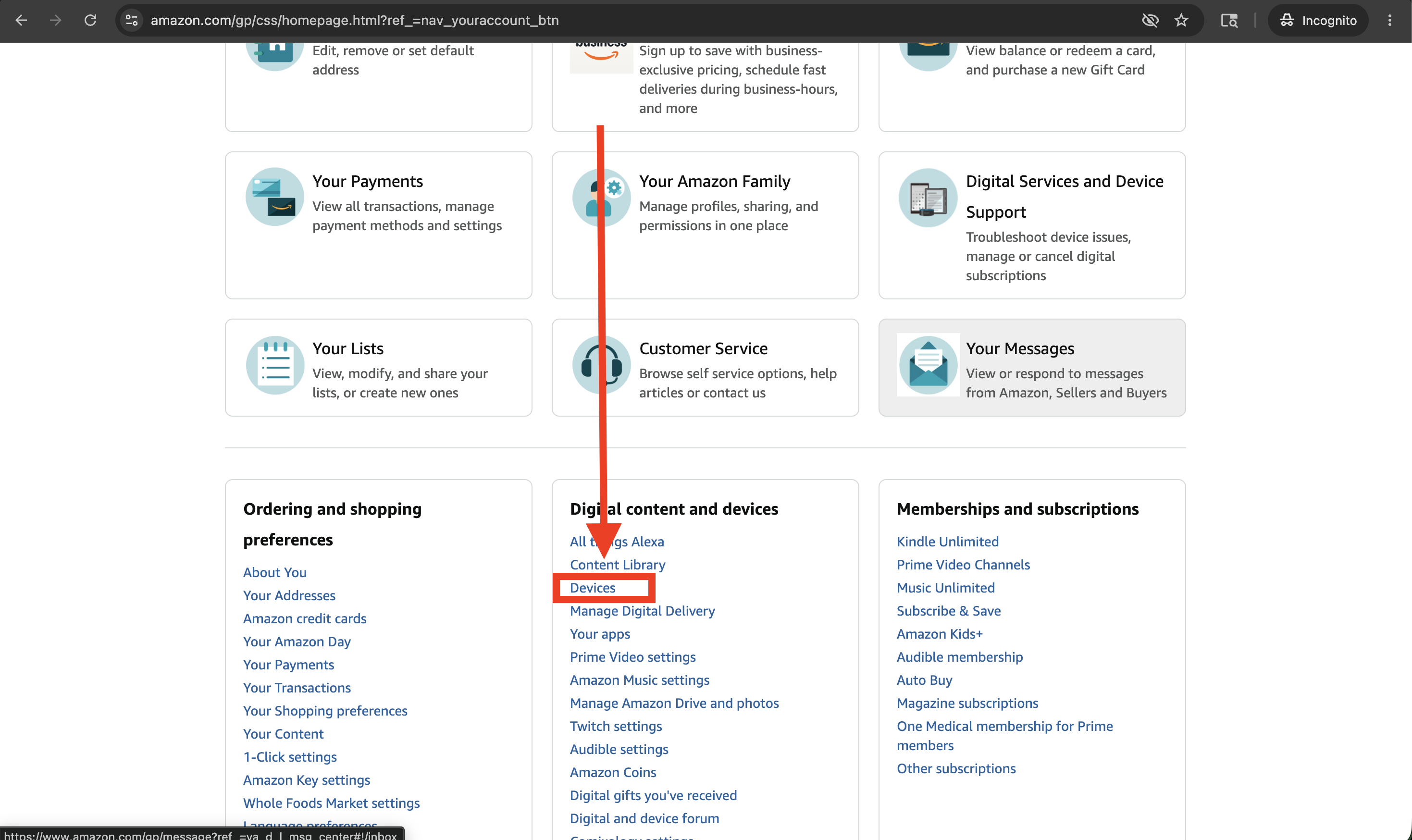Click Your Payments link in preferences list
The width and height of the screenshot is (1412, 840).
point(289,665)
